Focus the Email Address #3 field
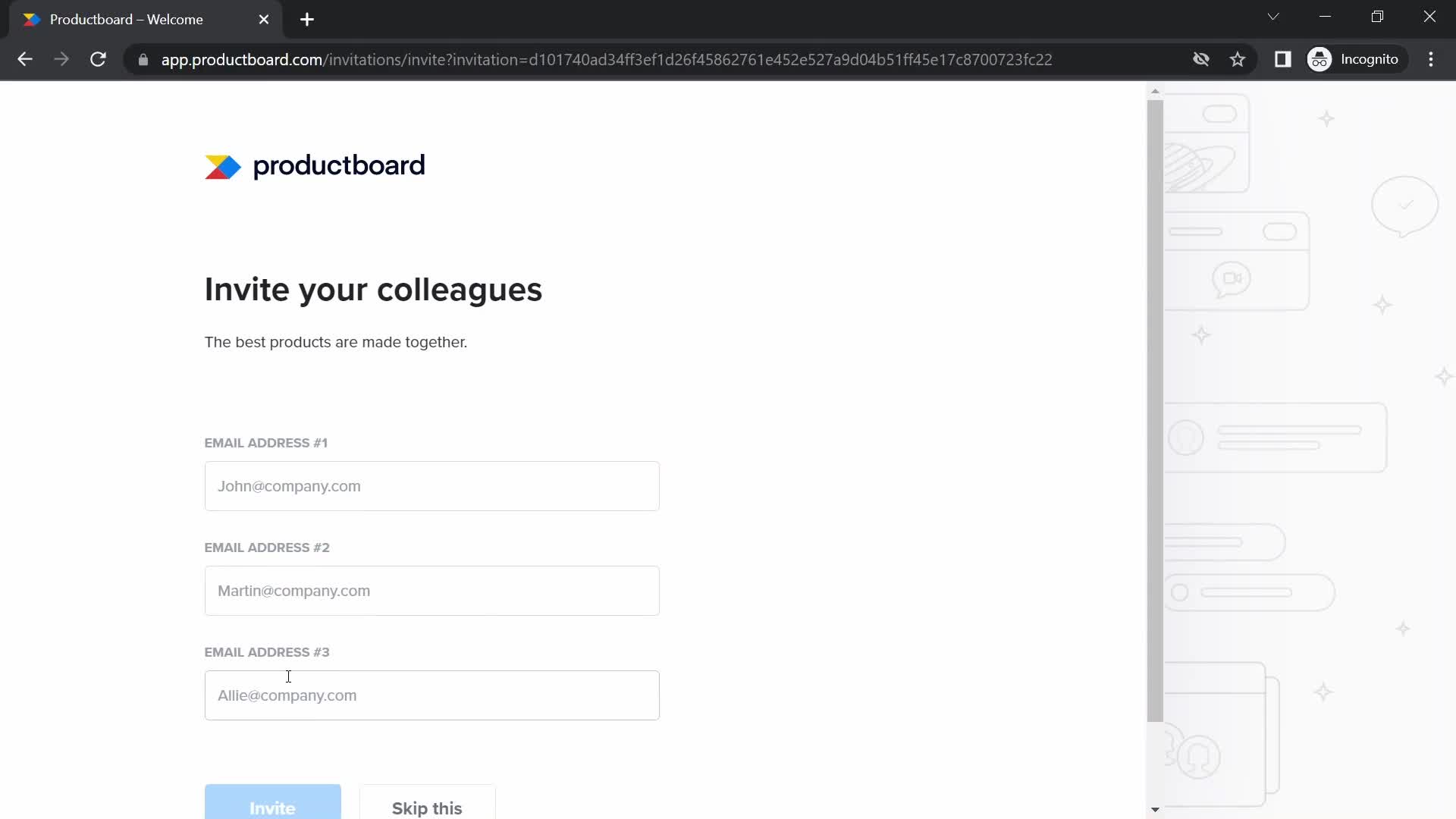The image size is (1456, 819). (x=431, y=695)
